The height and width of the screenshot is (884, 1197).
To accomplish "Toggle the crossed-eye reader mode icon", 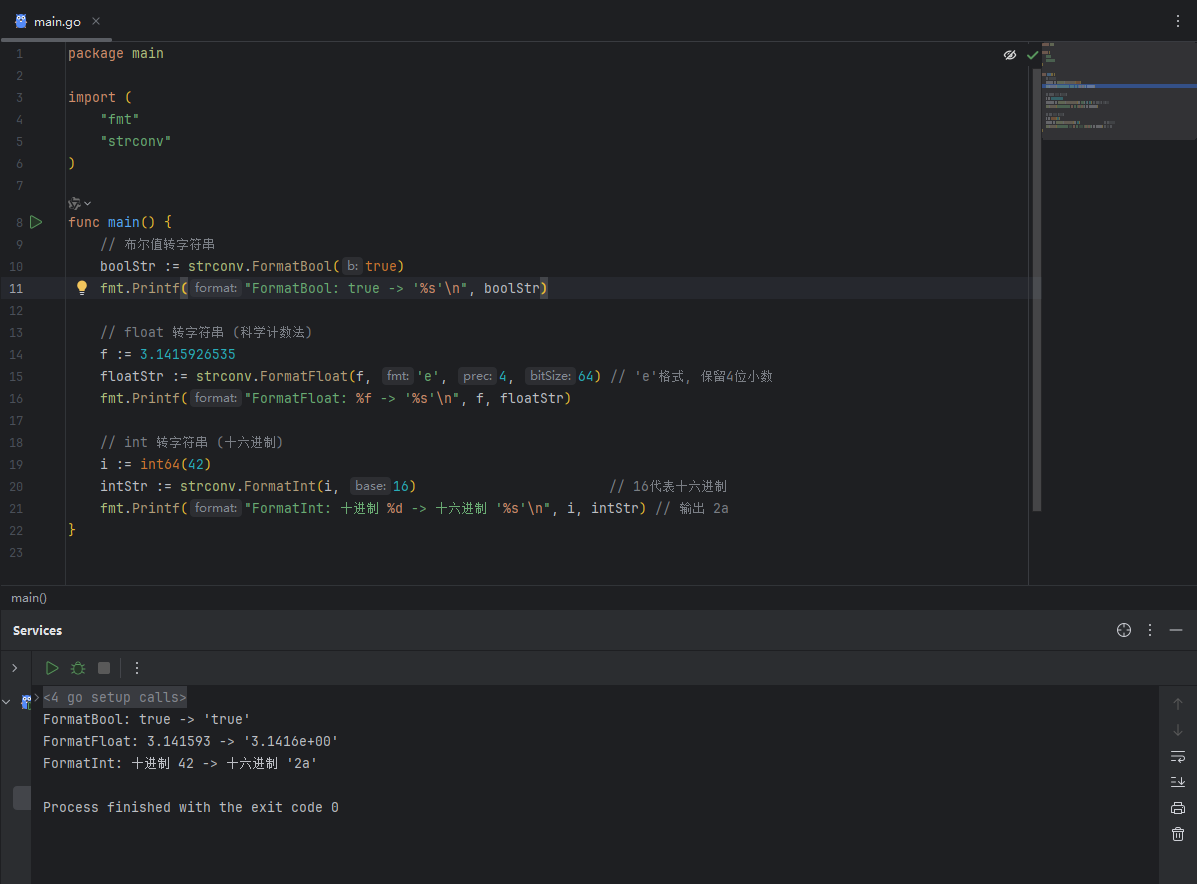I will [x=1010, y=55].
